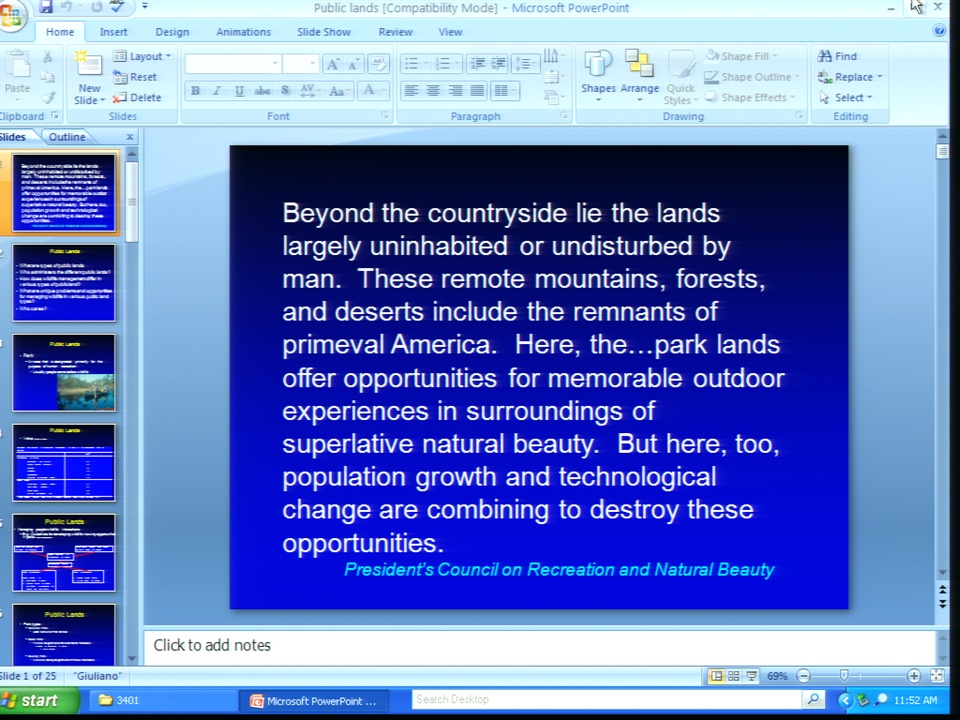Image resolution: width=960 pixels, height=720 pixels.
Task: Align text right in Paragraph group
Action: [455, 91]
